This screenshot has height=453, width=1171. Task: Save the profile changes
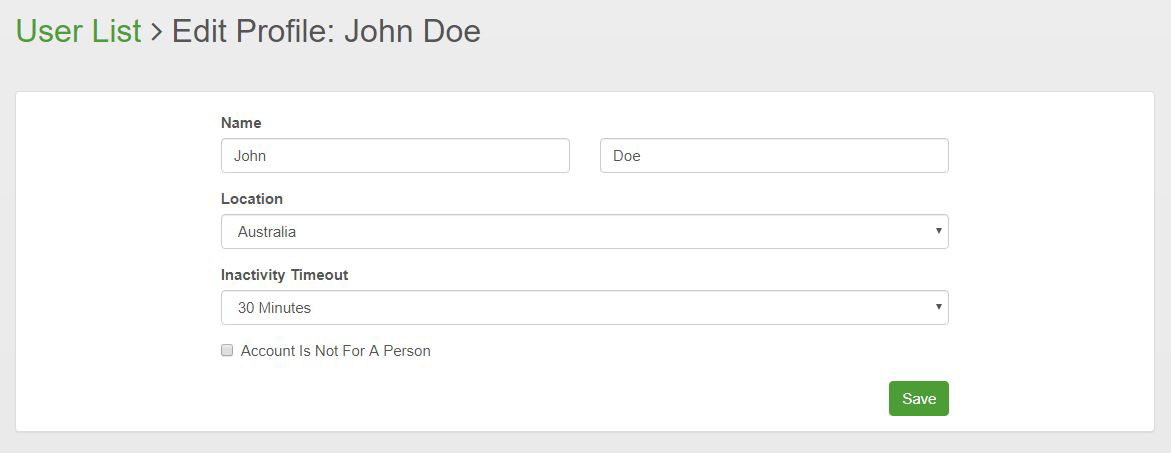tap(918, 399)
